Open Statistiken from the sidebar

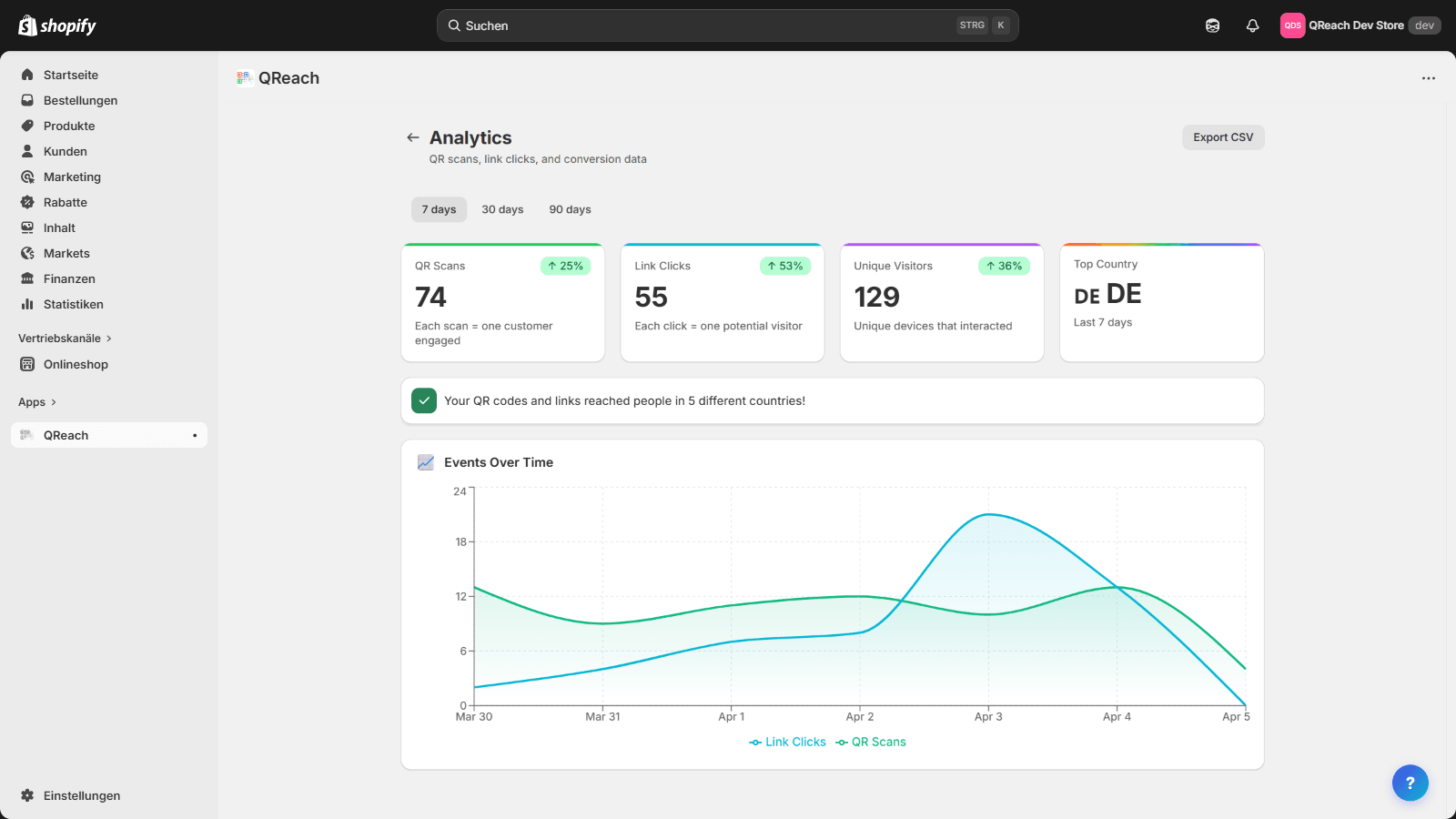(x=74, y=304)
